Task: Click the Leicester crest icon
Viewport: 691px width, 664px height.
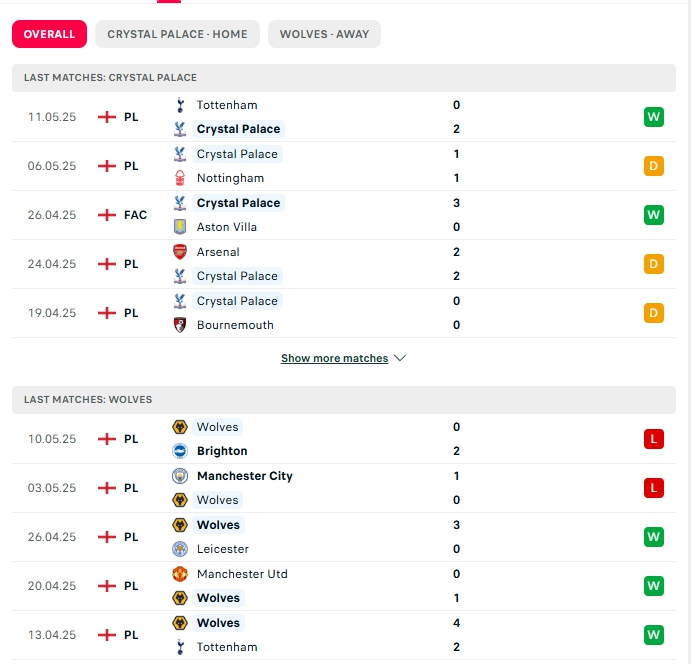Action: coord(180,549)
